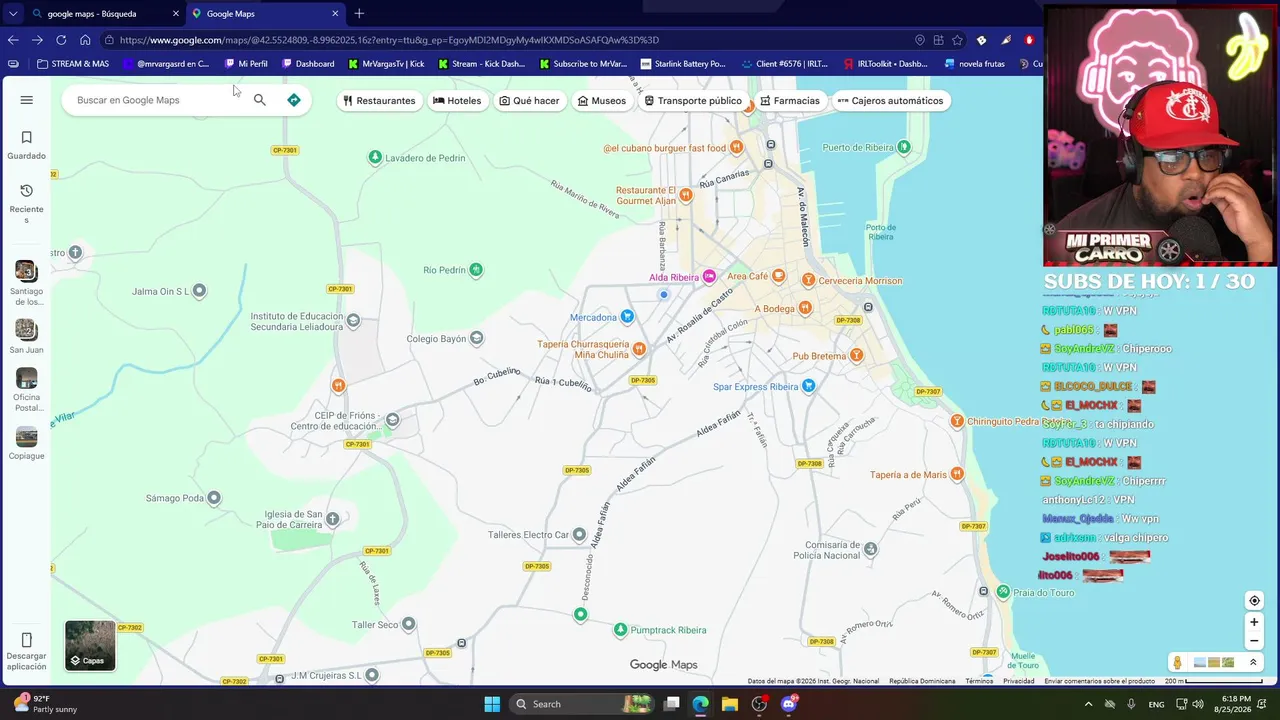Screen dimensions: 1280x720
Task: Select the Talleres Electro Car pin
Action: coord(579,535)
